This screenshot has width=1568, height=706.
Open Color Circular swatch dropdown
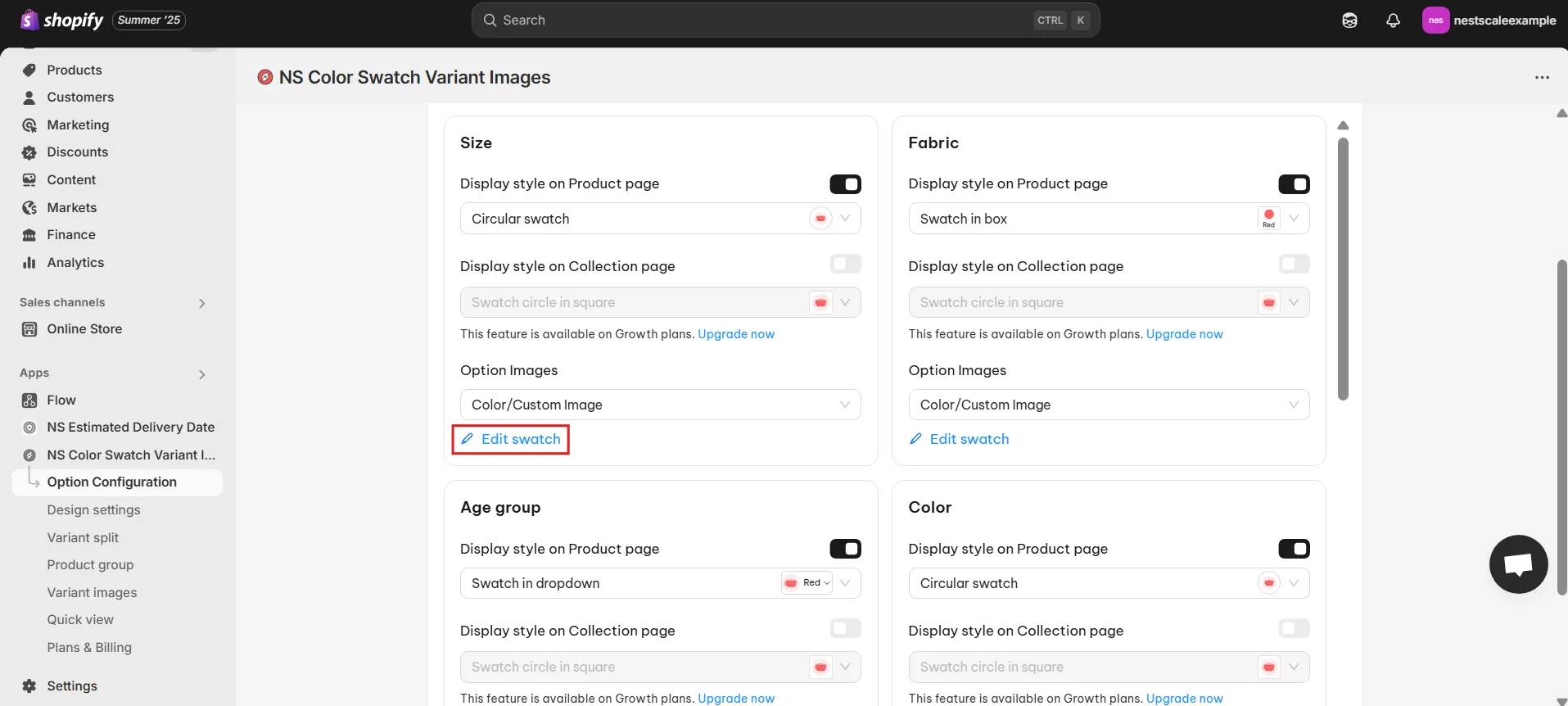[x=1109, y=583]
